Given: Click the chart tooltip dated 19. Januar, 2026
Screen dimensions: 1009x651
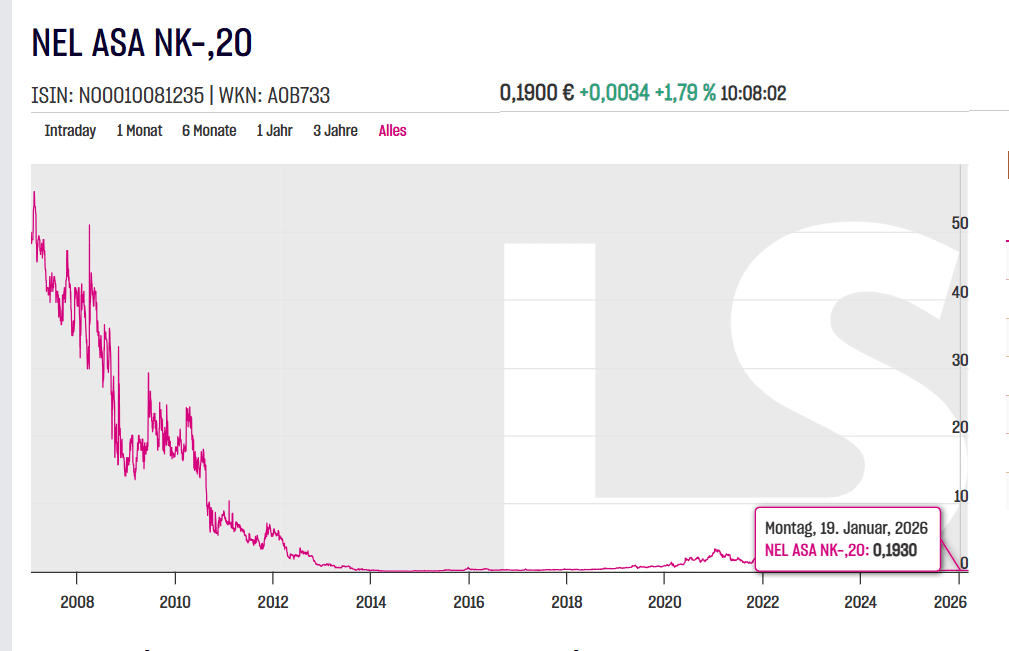Looking at the screenshot, I should click(x=846, y=538).
